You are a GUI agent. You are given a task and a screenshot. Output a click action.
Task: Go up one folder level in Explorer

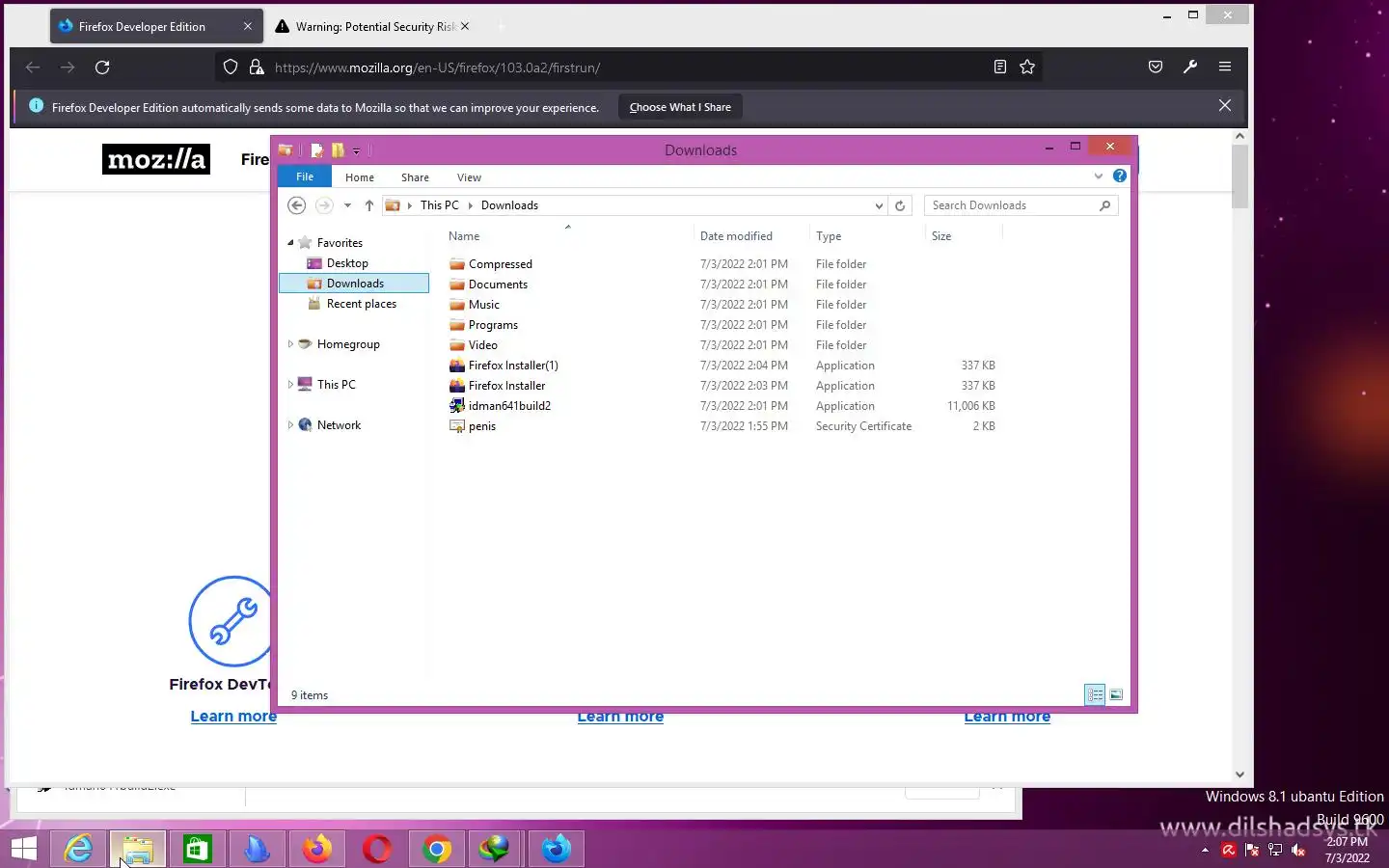tap(368, 205)
